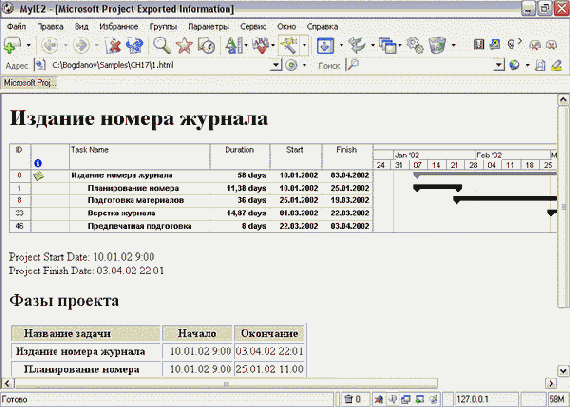Click the blue info indicator column icon
Viewport: 570px width, 407px height.
(x=37, y=164)
